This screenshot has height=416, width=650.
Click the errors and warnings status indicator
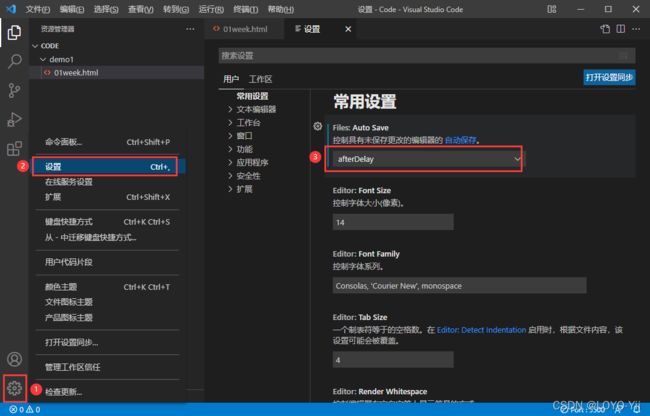(24, 409)
